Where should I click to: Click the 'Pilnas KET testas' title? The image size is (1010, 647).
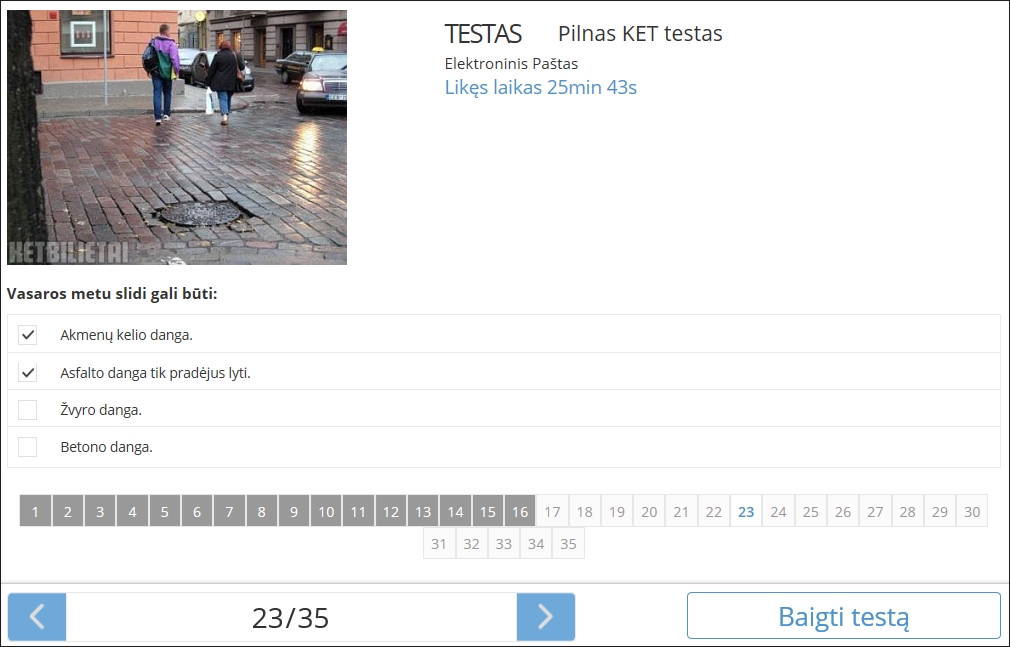coord(640,34)
